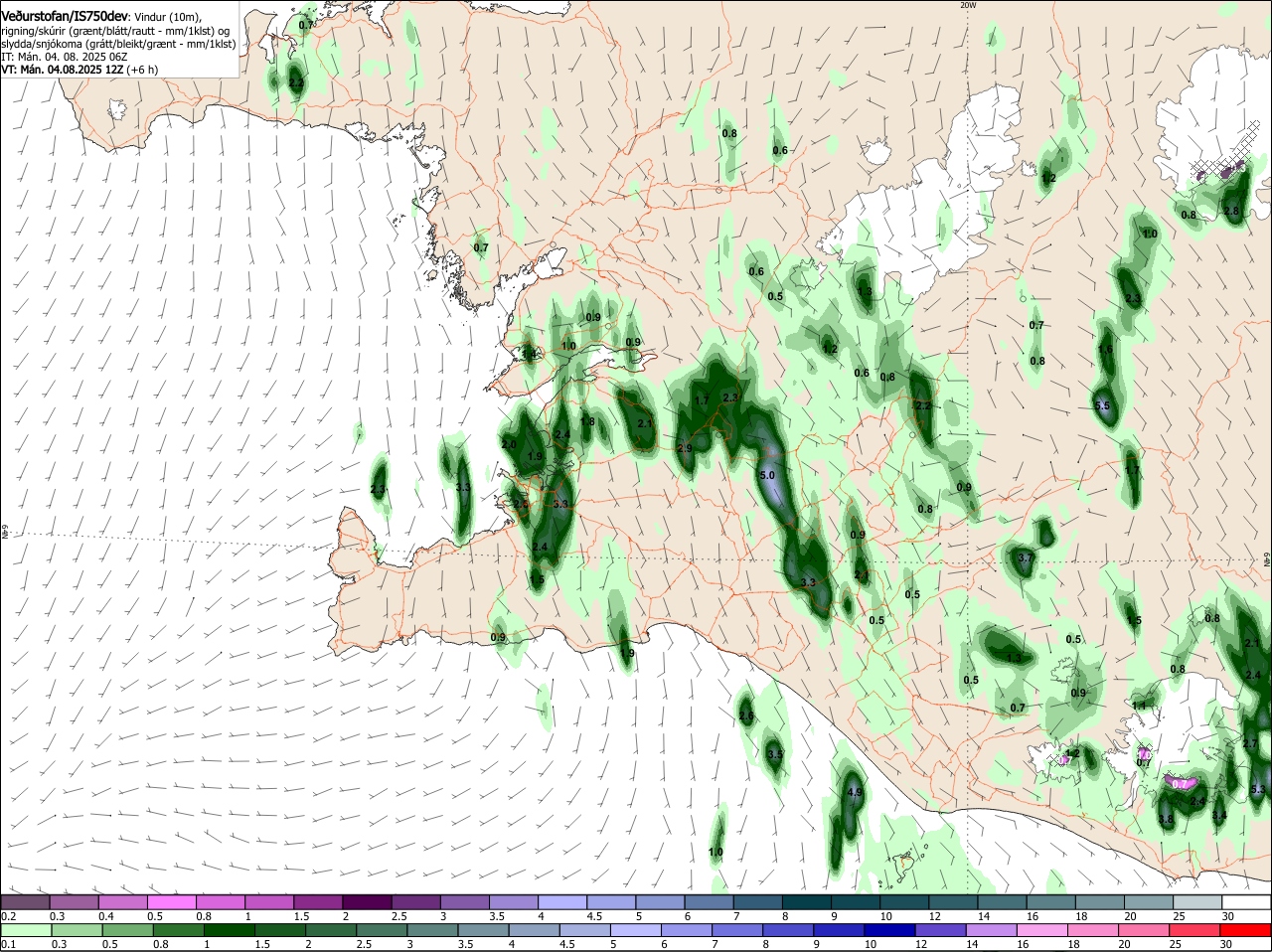Click the 2.8 value near the glacier
Viewport: 1272px width, 952px height.
click(x=1231, y=211)
